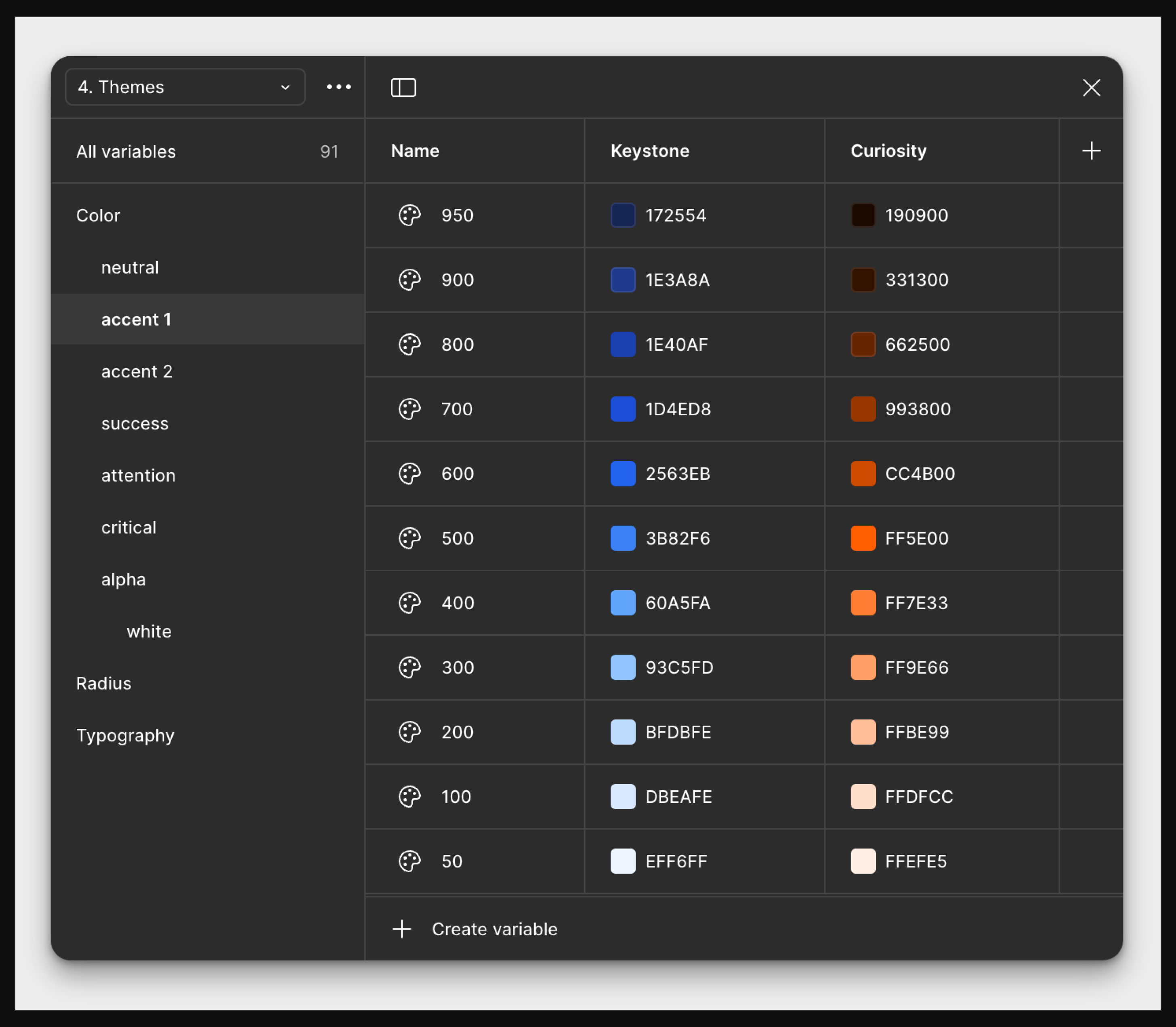The height and width of the screenshot is (1027, 1176).
Task: Open the 4. Themes collection dropdown
Action: [185, 87]
